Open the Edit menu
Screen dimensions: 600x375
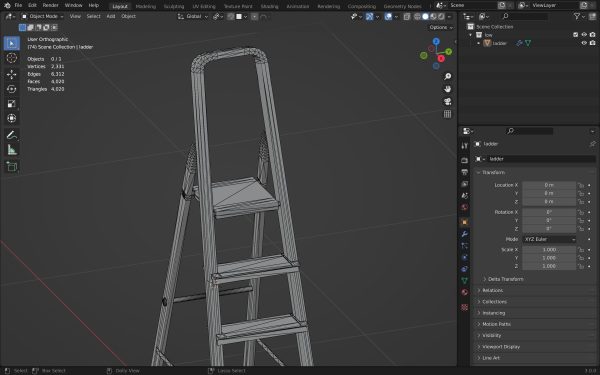coord(32,5)
